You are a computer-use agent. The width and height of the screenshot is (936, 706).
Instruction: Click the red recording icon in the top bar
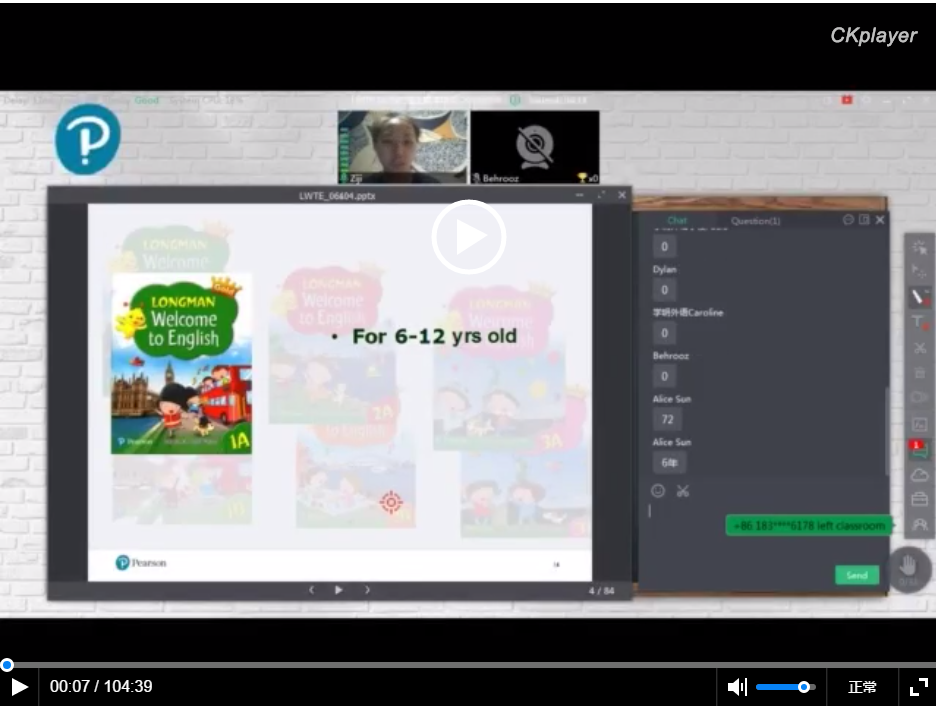pos(846,100)
